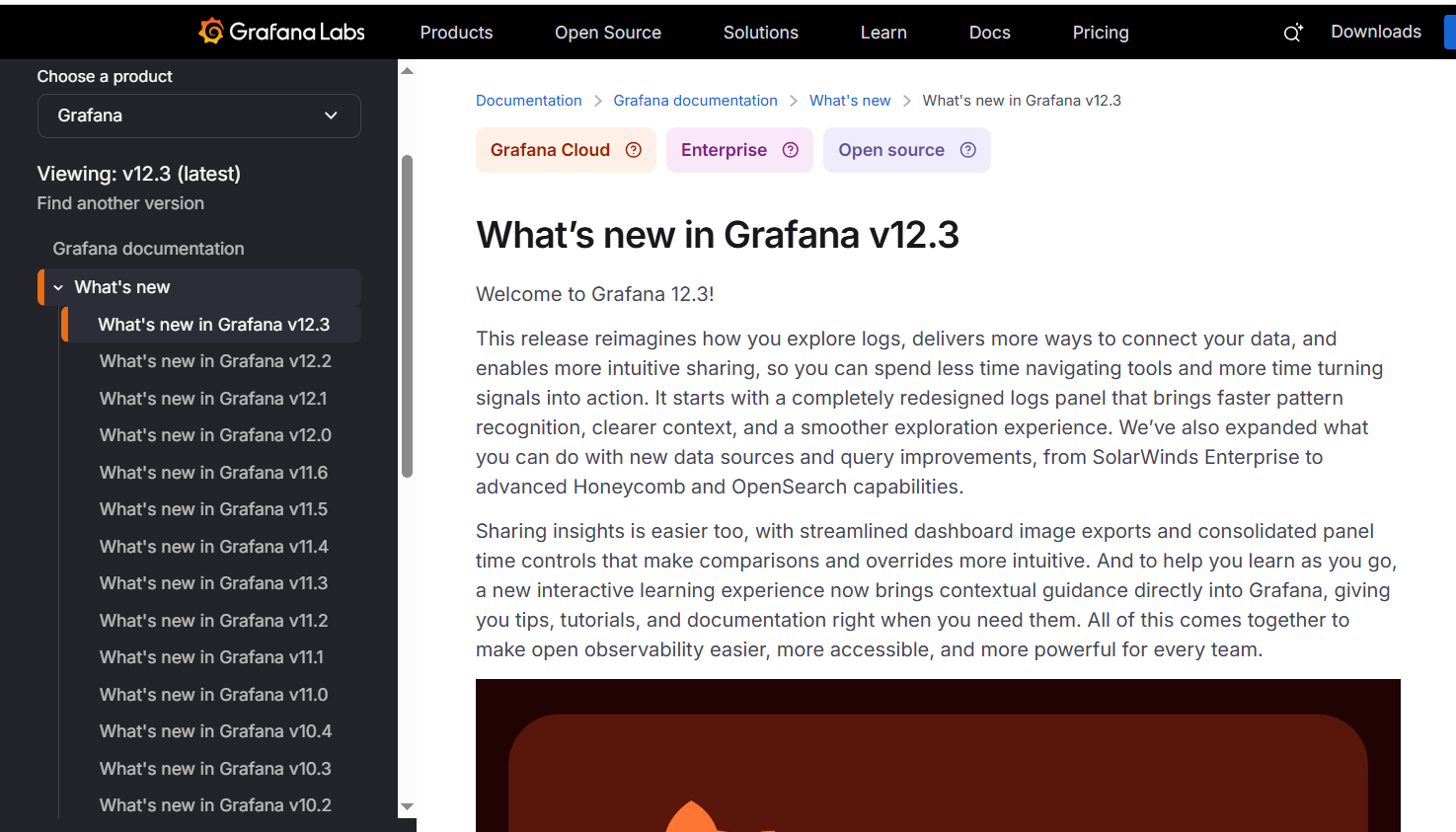Viewport: 1456px width, 832px height.
Task: Click the sidebar scrollbar up arrow
Action: [x=407, y=71]
